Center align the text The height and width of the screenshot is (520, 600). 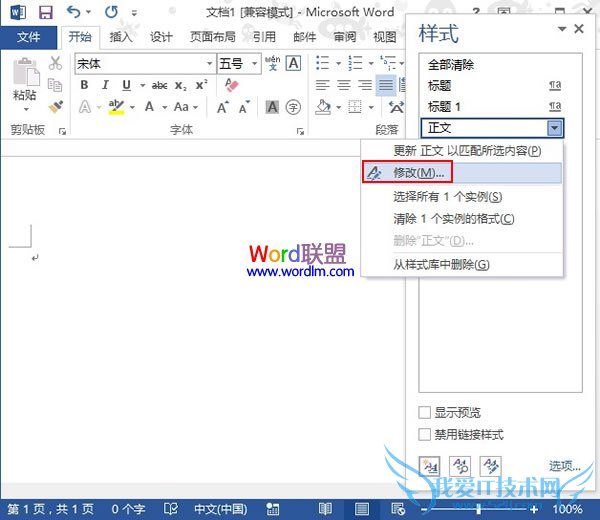(x=344, y=85)
